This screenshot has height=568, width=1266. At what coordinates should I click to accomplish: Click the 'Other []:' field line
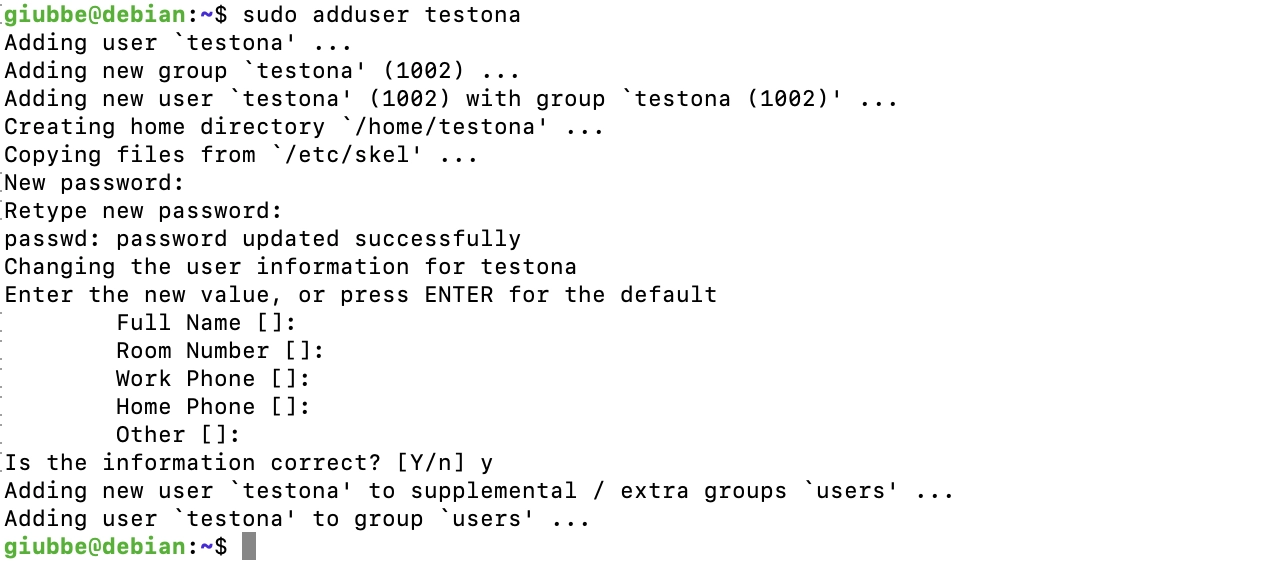tap(179, 435)
